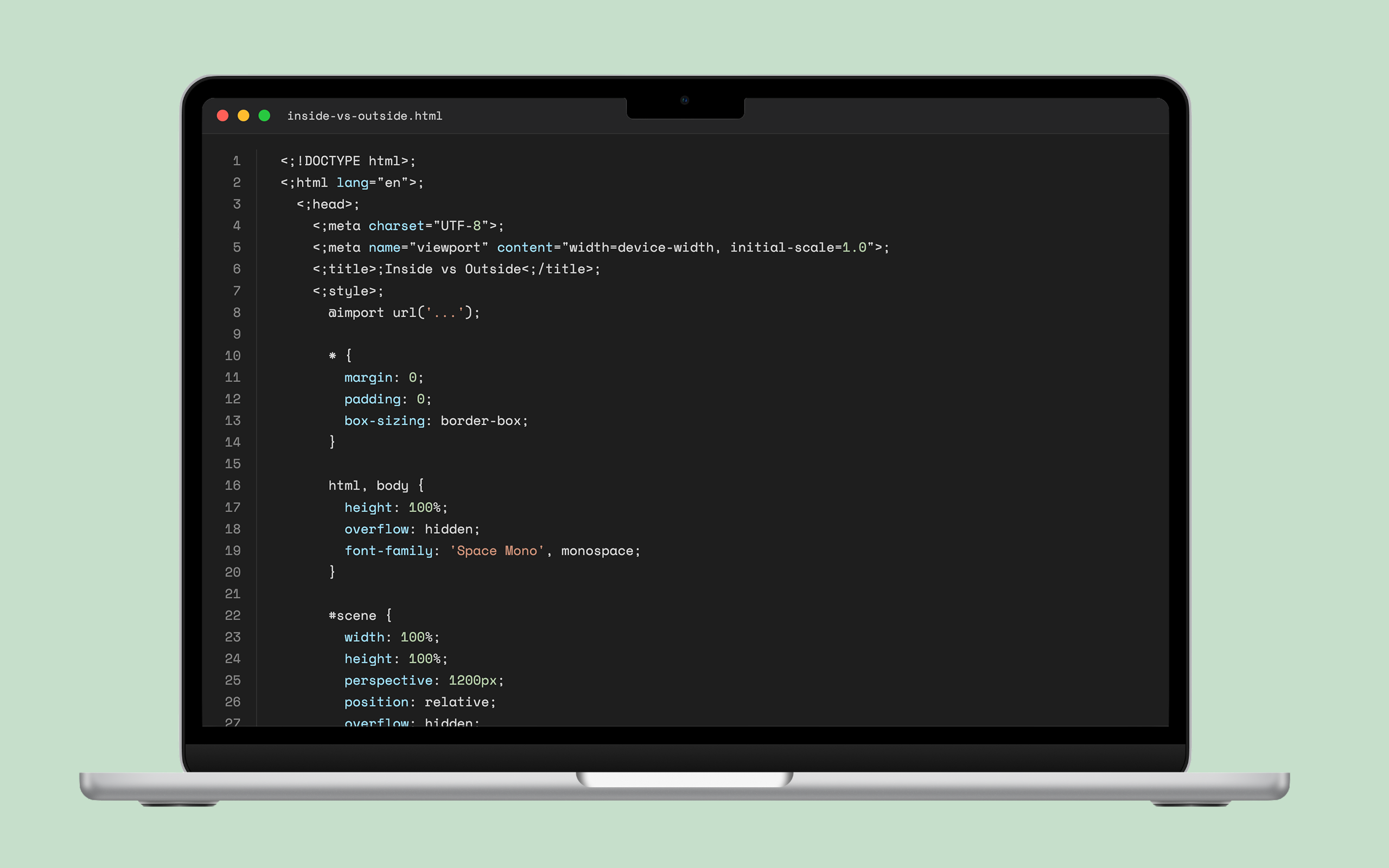Click the inside-vs-outside.html file title
The height and width of the screenshot is (868, 1389).
365,116
